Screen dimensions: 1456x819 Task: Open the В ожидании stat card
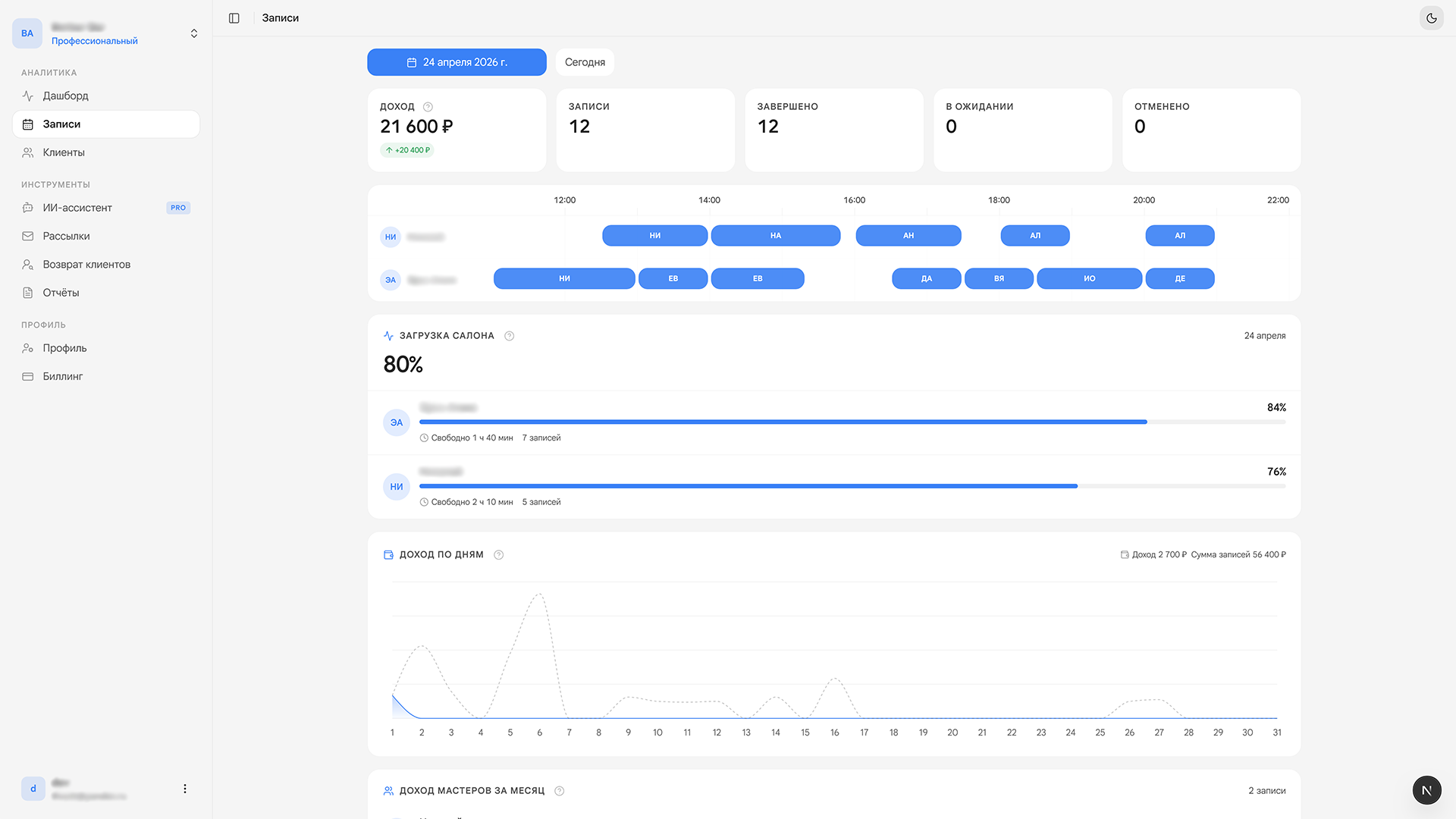click(x=1023, y=130)
